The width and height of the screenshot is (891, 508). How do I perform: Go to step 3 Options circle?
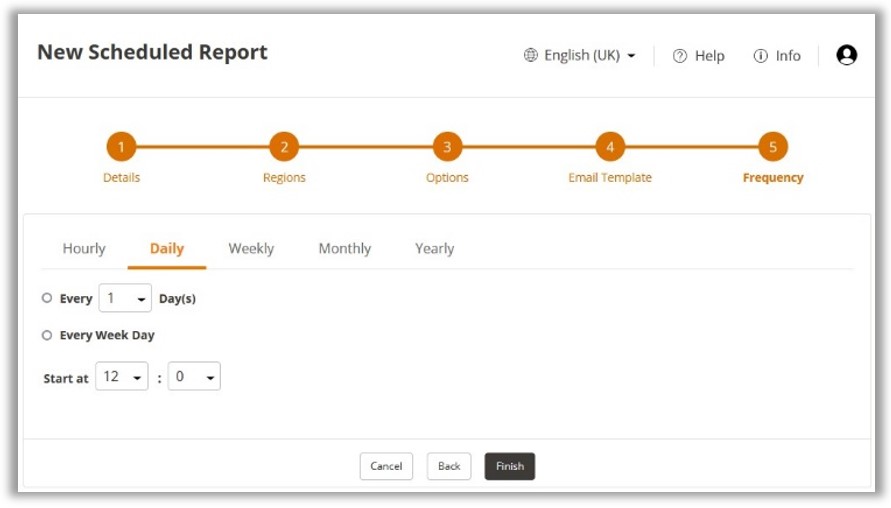coord(447,147)
